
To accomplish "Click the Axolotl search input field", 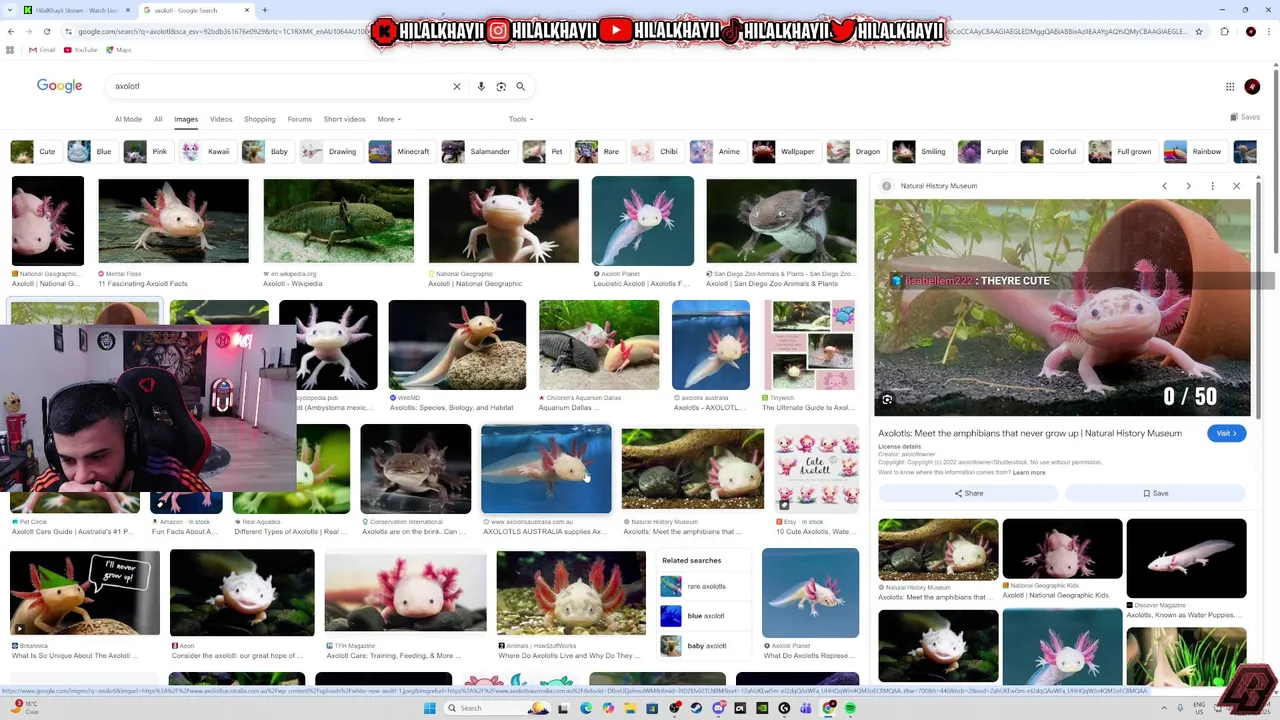I will pyautogui.click(x=280, y=87).
